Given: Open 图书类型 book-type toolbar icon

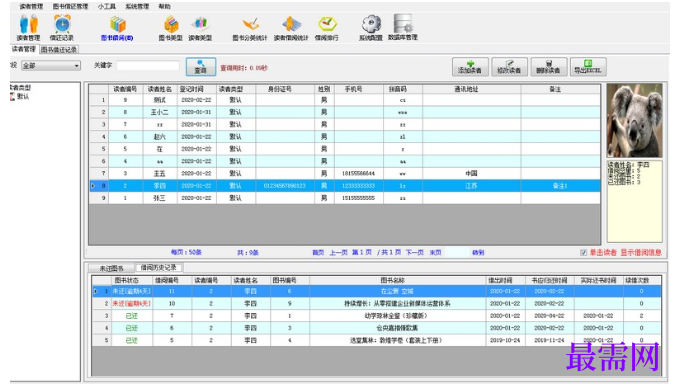Looking at the screenshot, I should pos(171,27).
